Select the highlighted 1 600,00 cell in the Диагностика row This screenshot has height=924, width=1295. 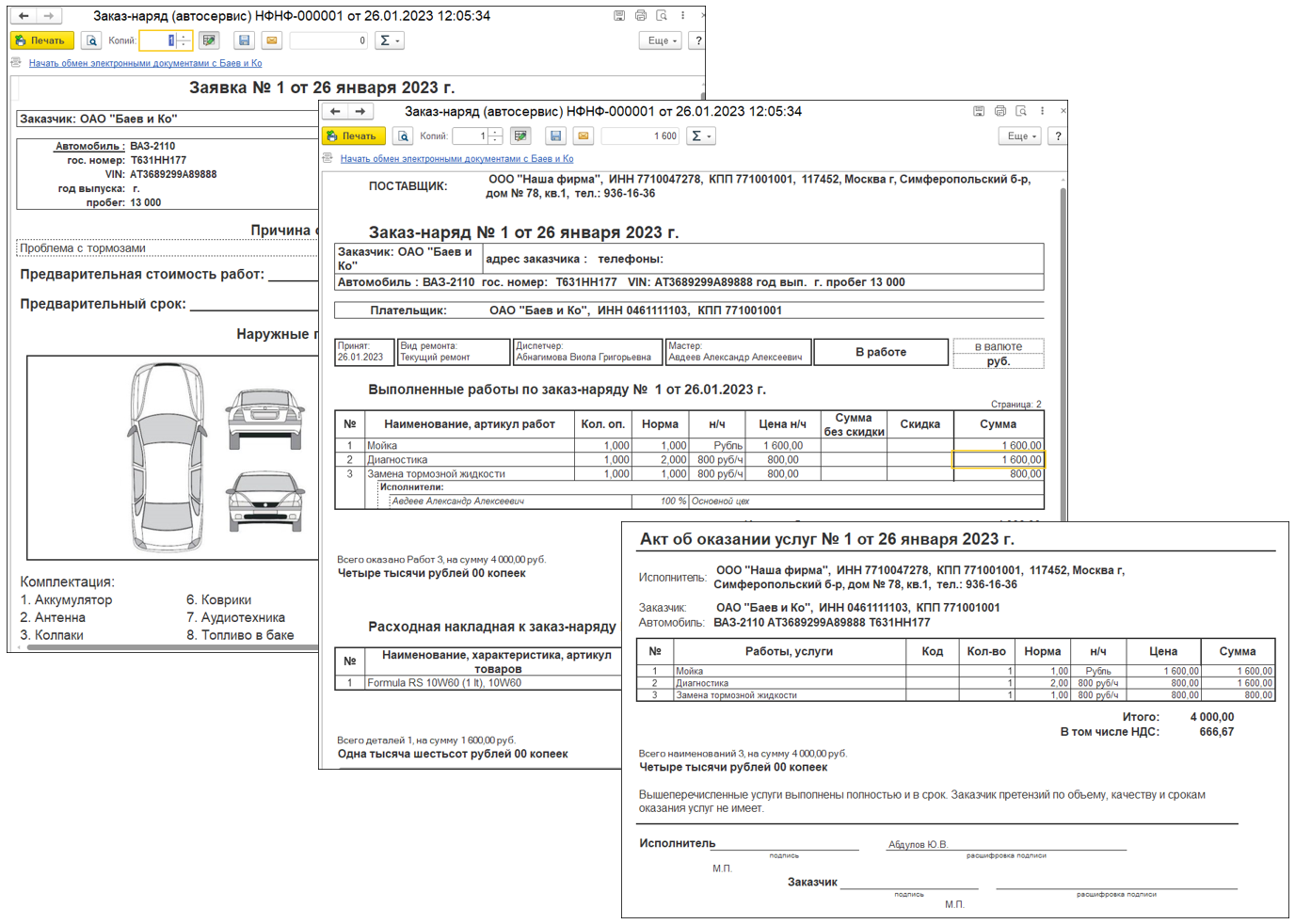point(999,460)
